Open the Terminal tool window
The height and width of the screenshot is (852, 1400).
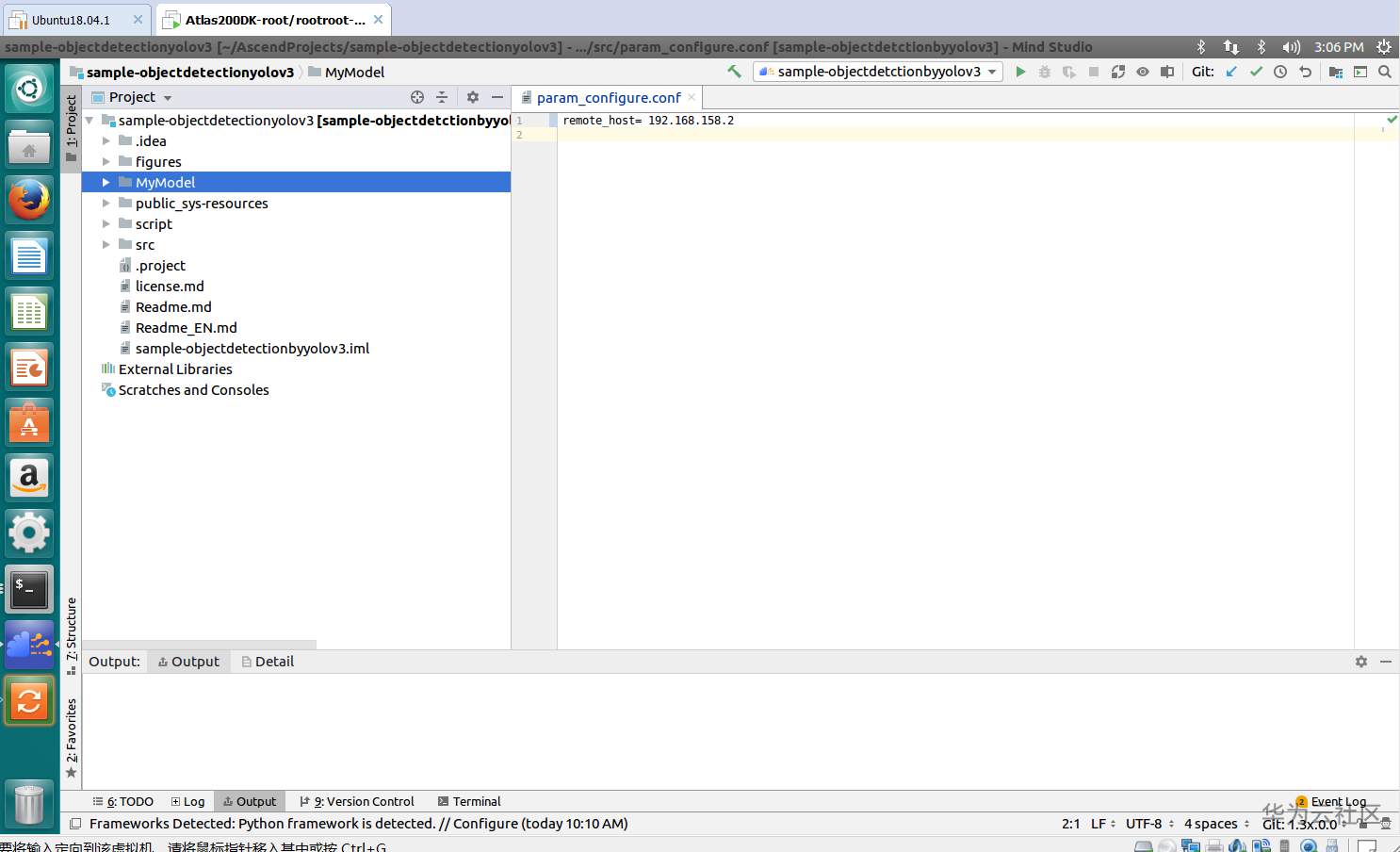(469, 802)
